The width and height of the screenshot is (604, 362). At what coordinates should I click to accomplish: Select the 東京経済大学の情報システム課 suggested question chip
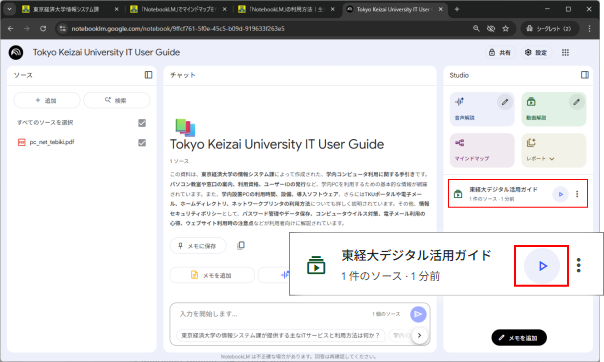tap(281, 335)
